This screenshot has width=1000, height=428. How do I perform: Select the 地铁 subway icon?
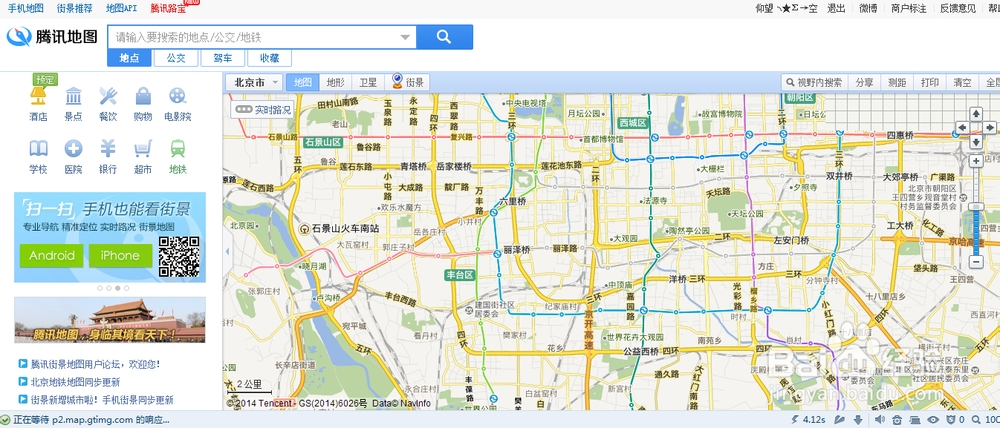click(x=177, y=149)
